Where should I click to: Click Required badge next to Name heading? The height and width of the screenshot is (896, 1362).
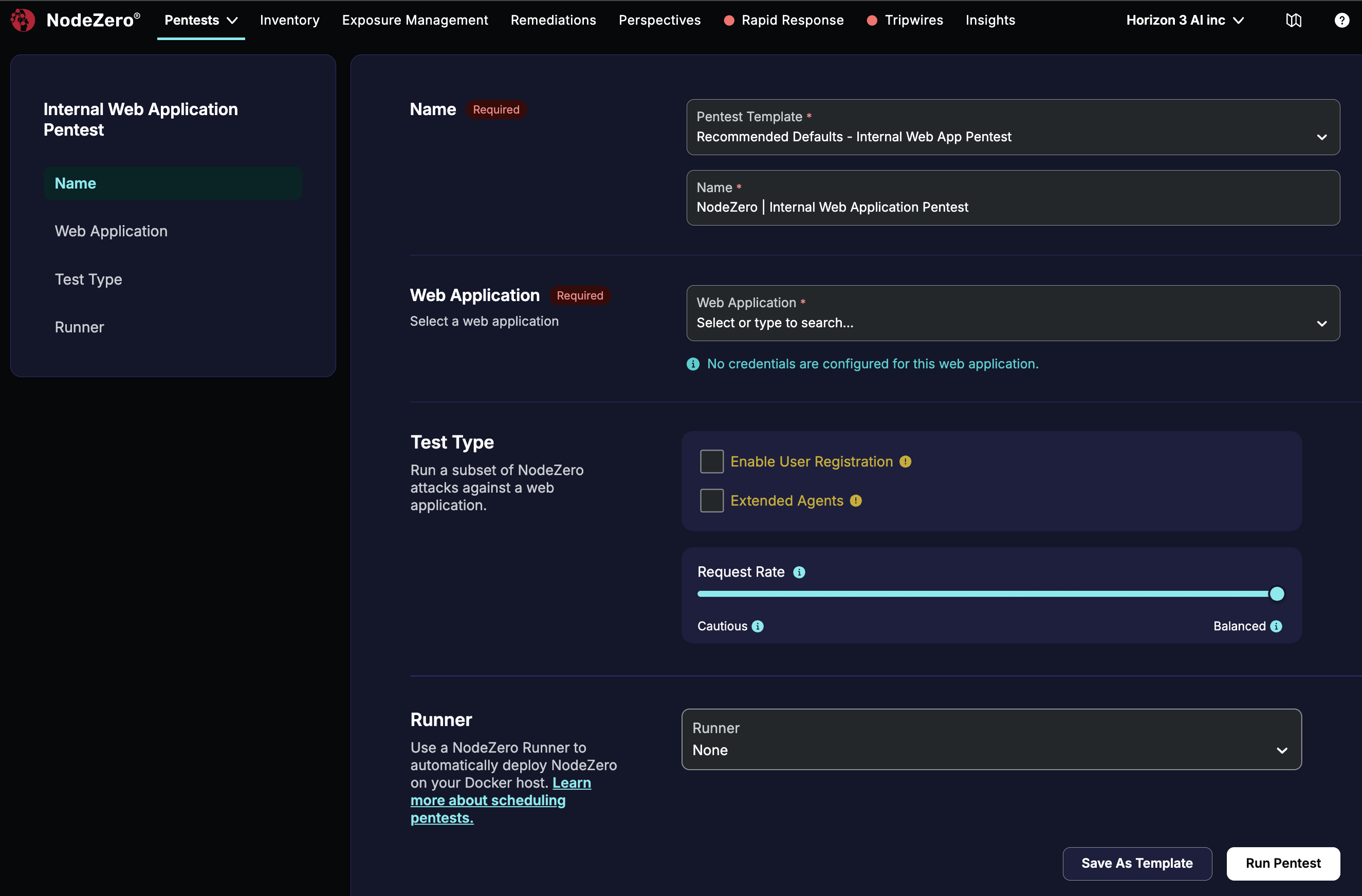pos(495,109)
